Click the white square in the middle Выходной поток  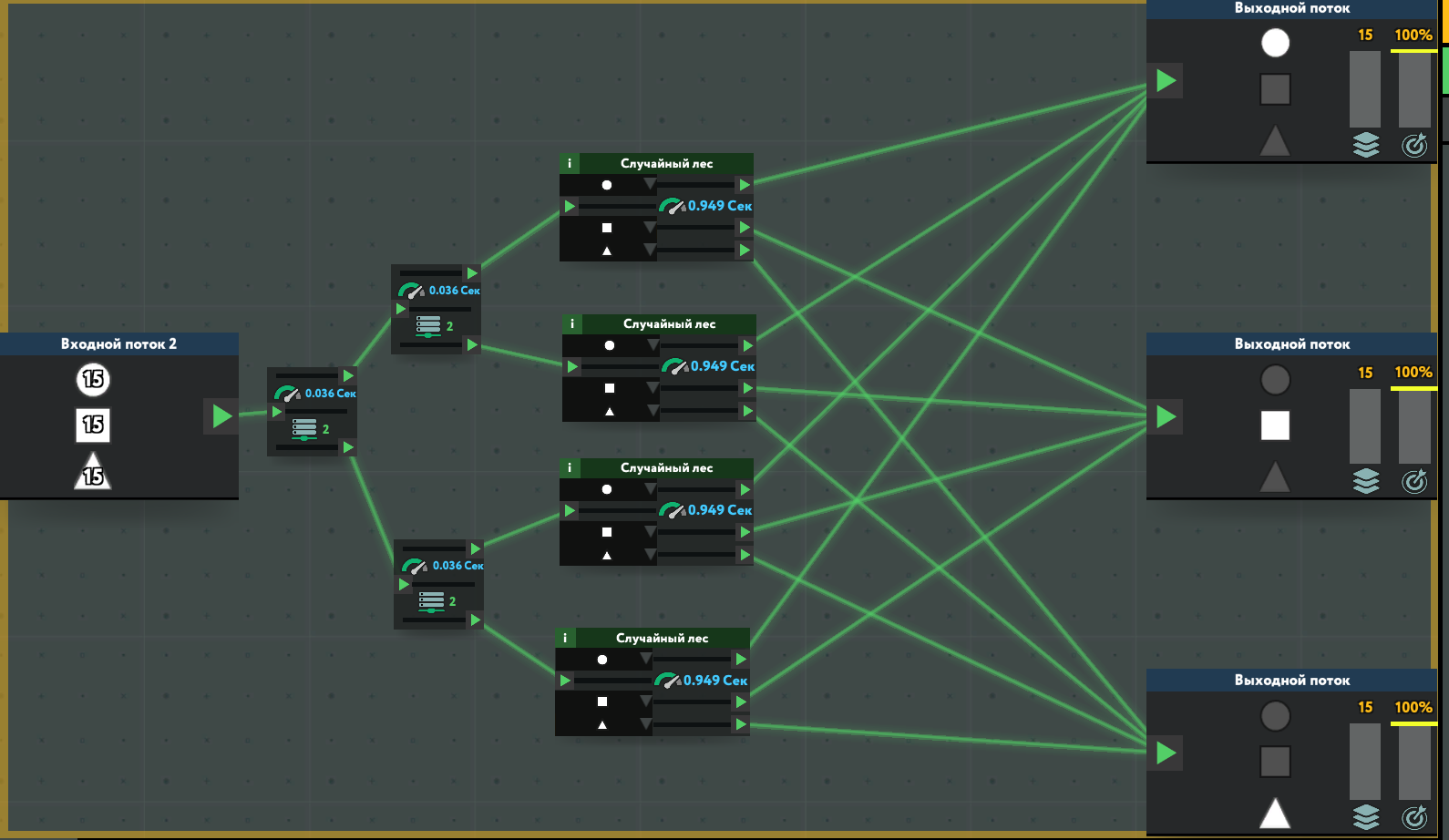tap(1275, 425)
